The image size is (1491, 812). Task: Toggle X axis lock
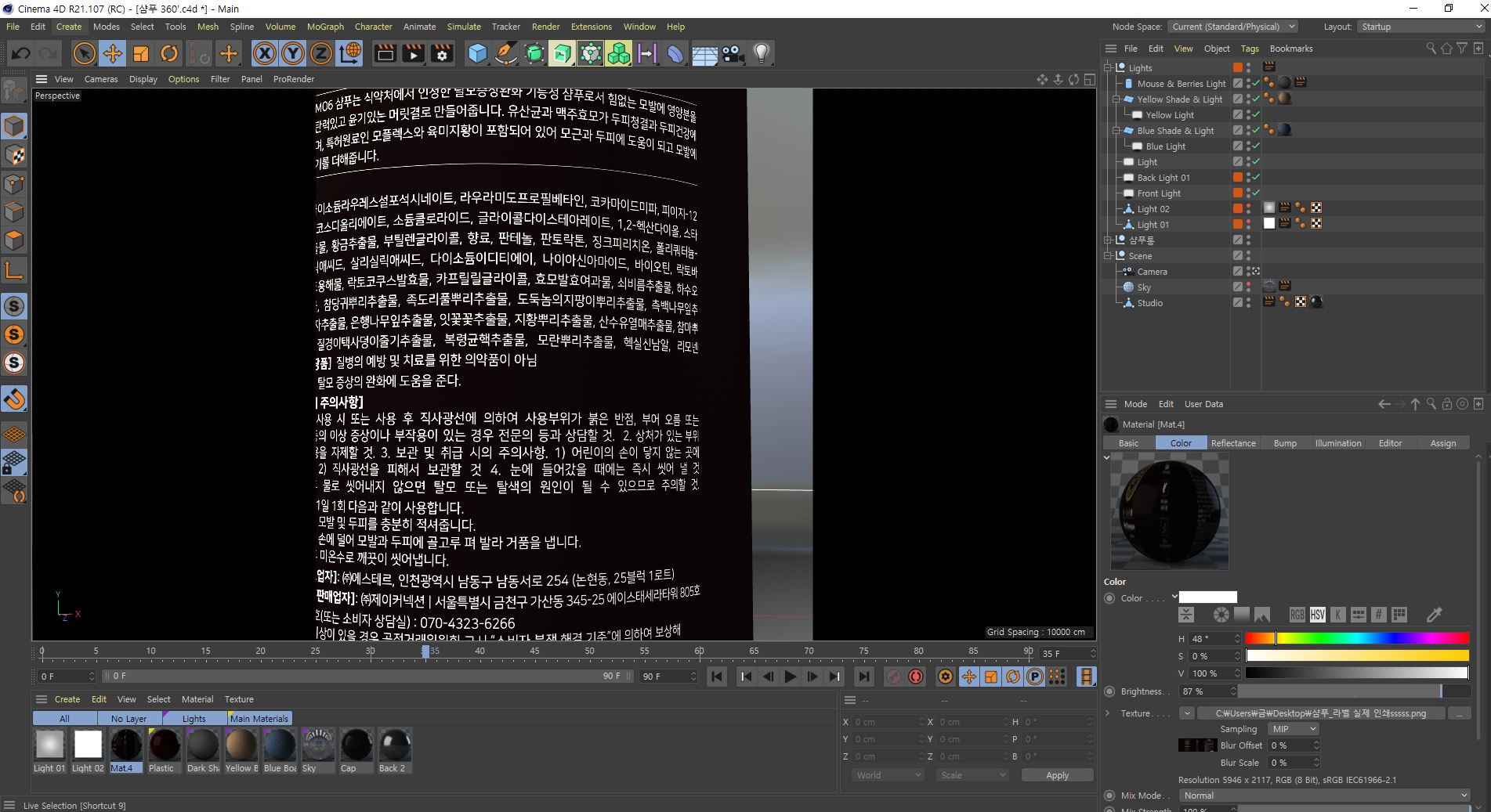pos(265,53)
